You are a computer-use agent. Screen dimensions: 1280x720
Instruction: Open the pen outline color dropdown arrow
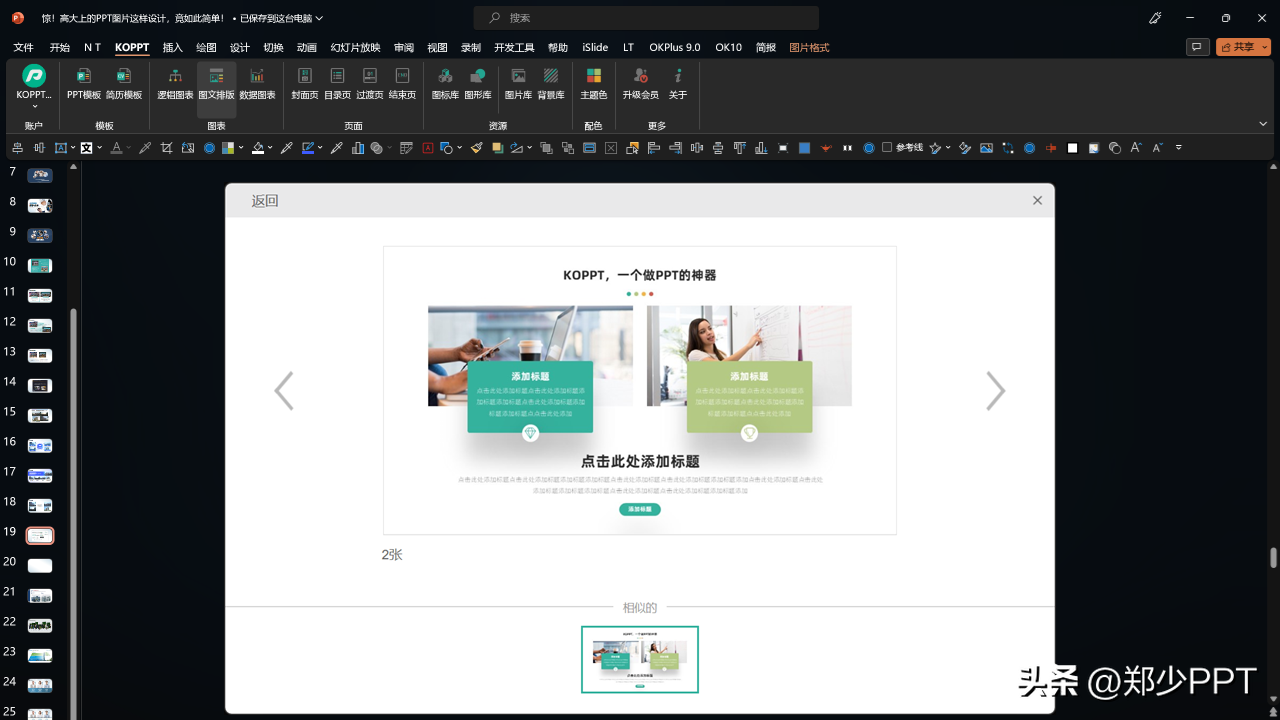pos(320,148)
